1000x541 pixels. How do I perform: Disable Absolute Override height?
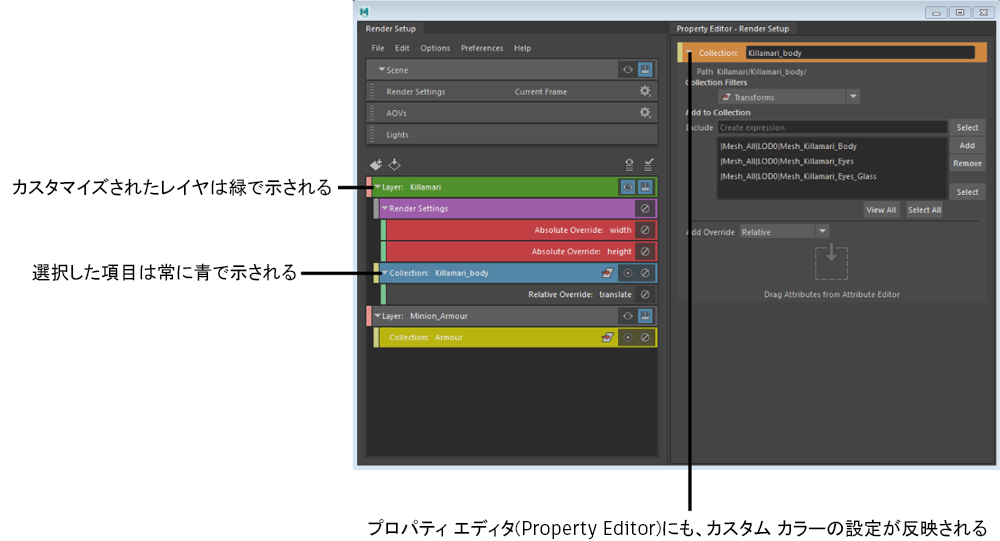[x=645, y=251]
